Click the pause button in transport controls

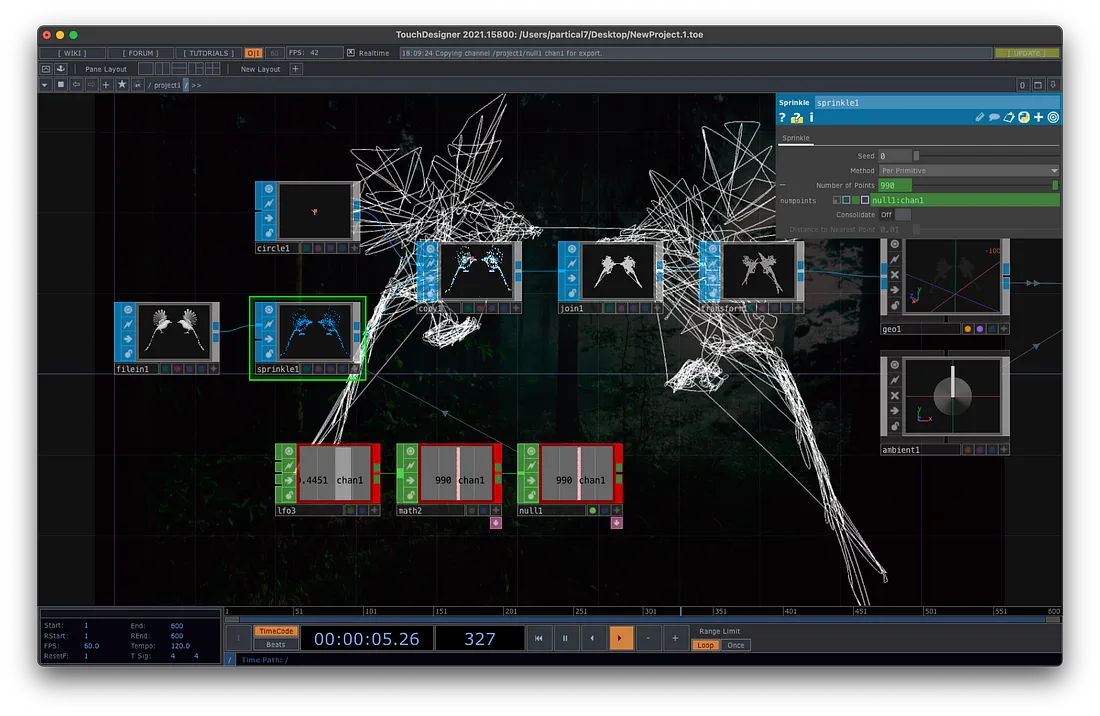pyautogui.click(x=565, y=638)
